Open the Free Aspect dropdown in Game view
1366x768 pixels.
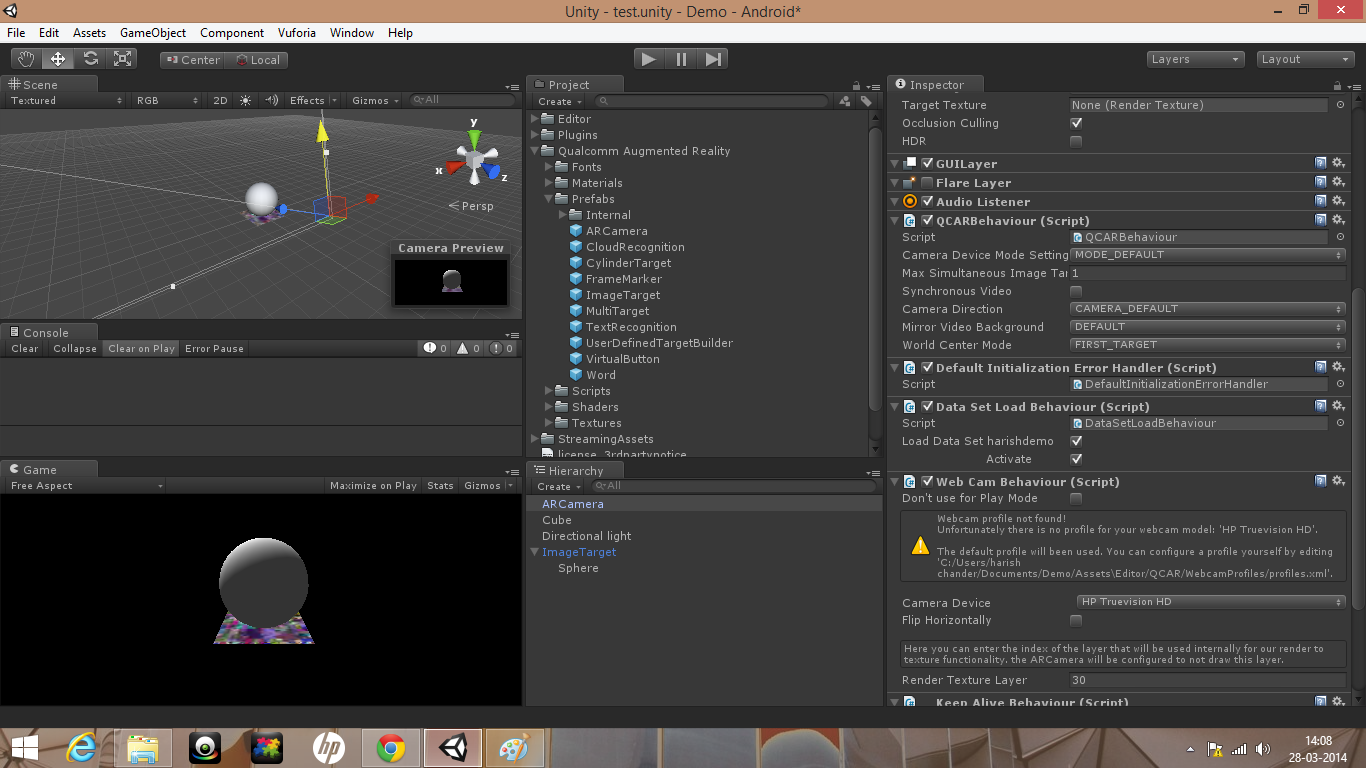[x=86, y=486]
